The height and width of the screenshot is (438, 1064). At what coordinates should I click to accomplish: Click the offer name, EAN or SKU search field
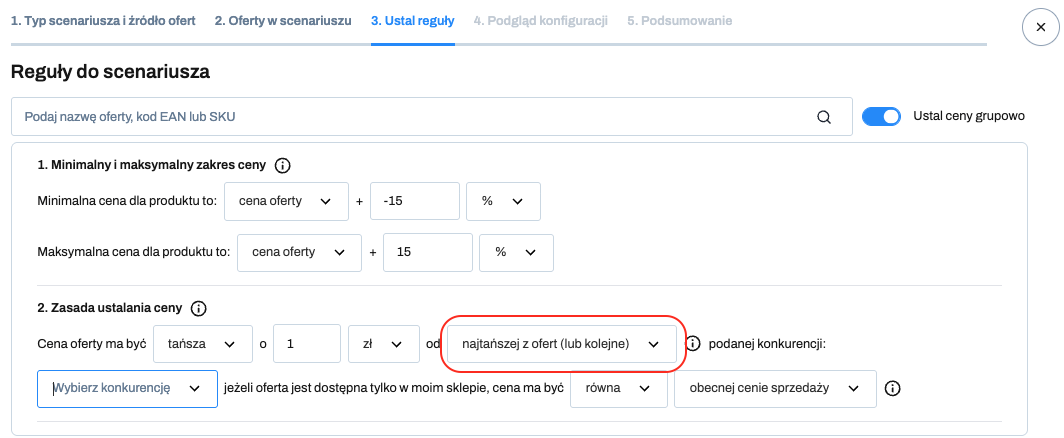coord(432,117)
